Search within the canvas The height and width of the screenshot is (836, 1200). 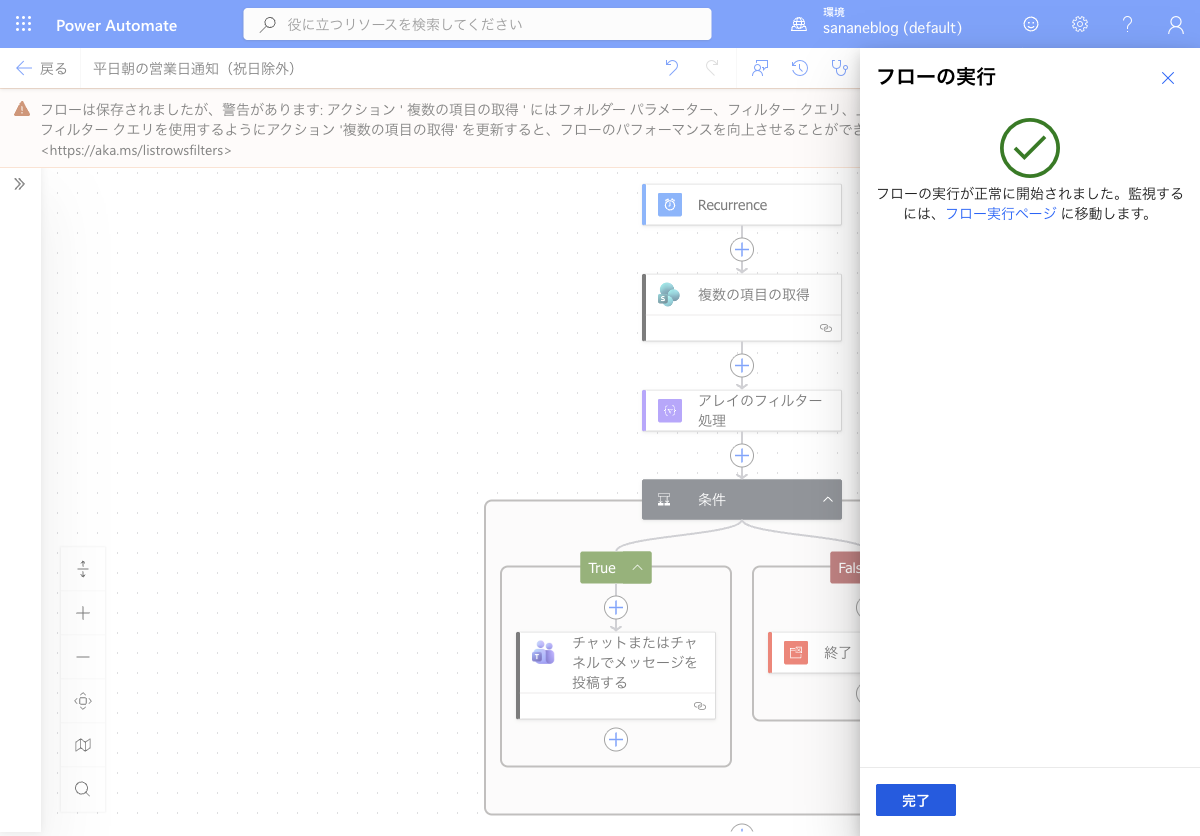point(83,789)
